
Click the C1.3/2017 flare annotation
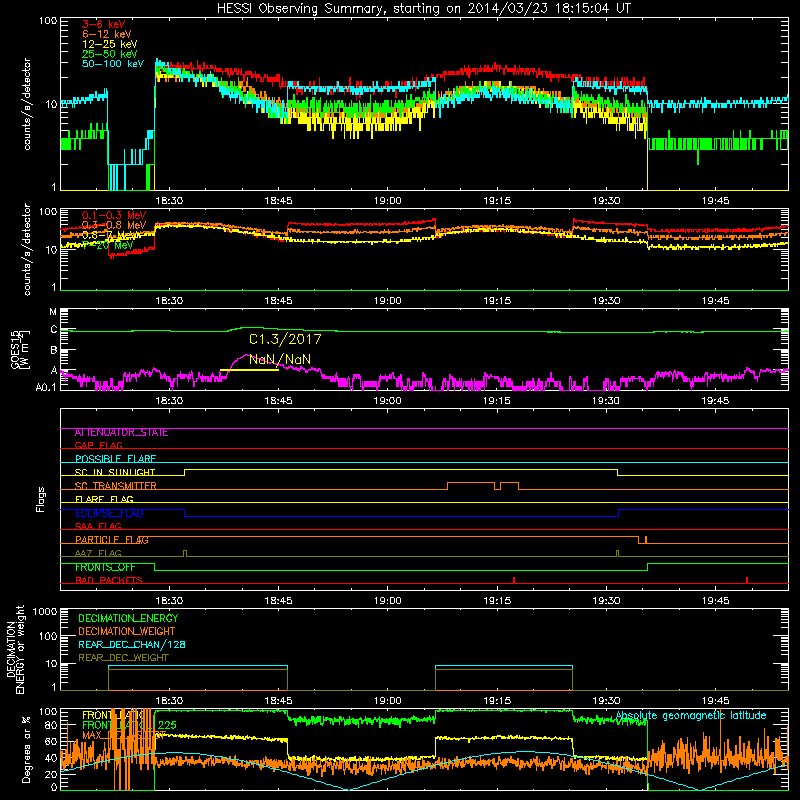285,339
